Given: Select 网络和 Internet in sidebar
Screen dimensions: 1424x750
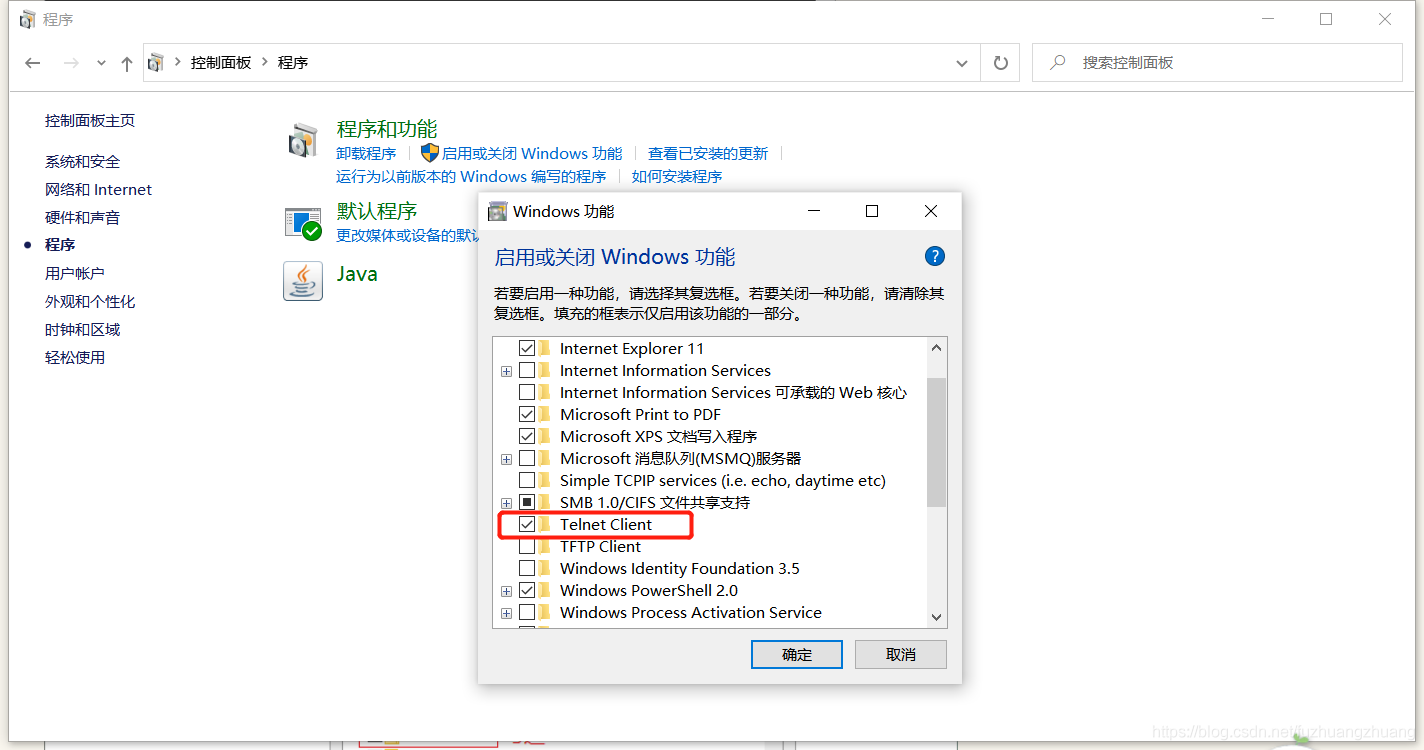Looking at the screenshot, I should click(x=98, y=190).
